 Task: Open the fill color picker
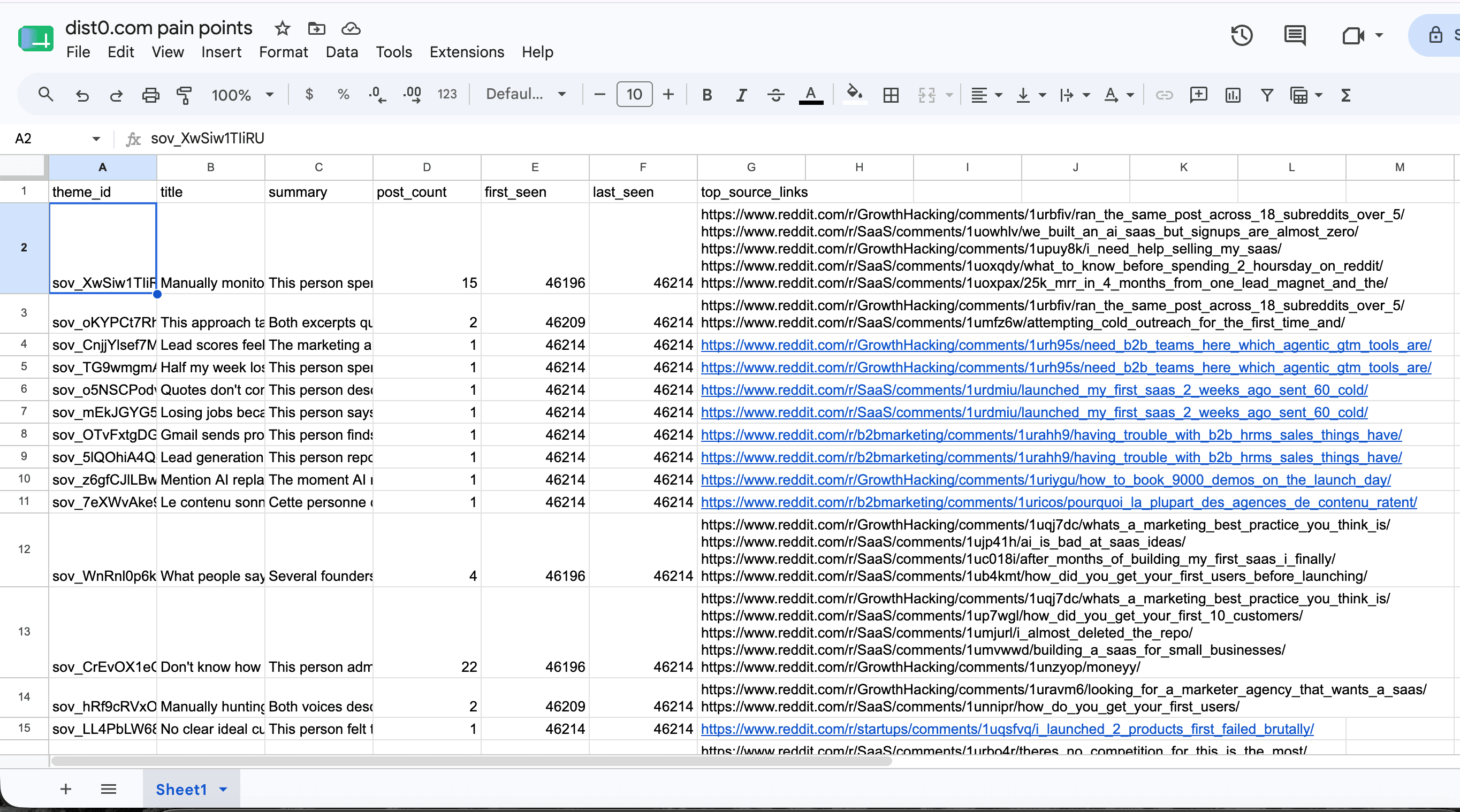pyautogui.click(x=854, y=94)
